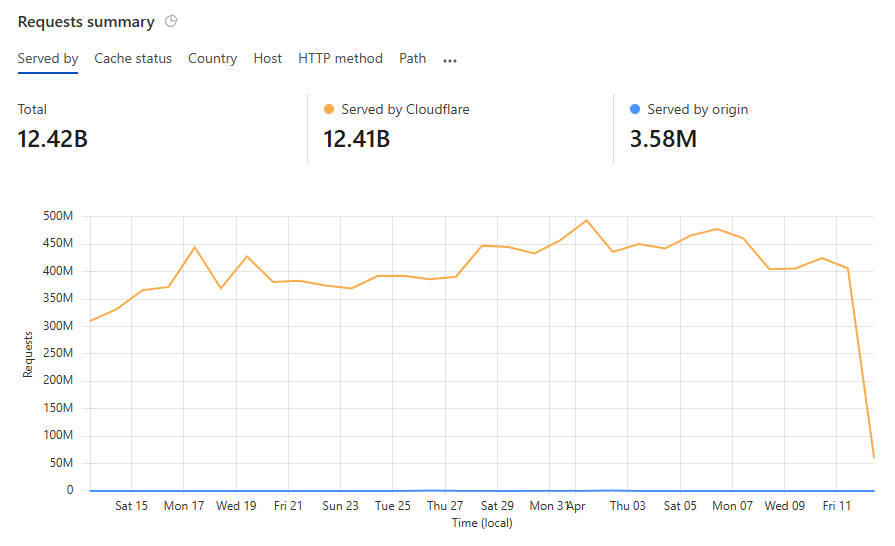The height and width of the screenshot is (546, 895).
Task: Click the 200M y-axis label
Action: [58, 380]
